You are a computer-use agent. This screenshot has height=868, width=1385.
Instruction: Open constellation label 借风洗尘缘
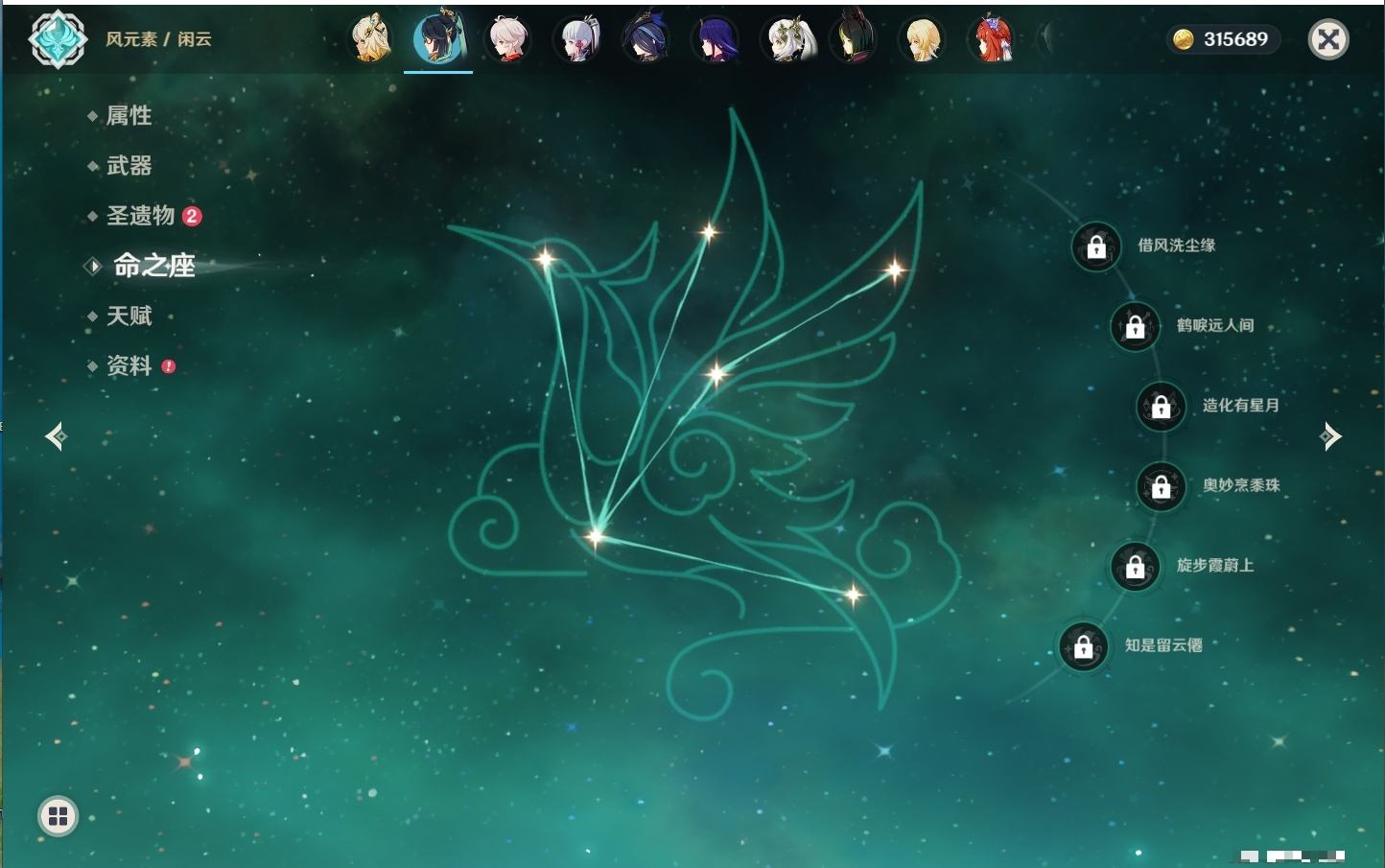coord(1176,246)
